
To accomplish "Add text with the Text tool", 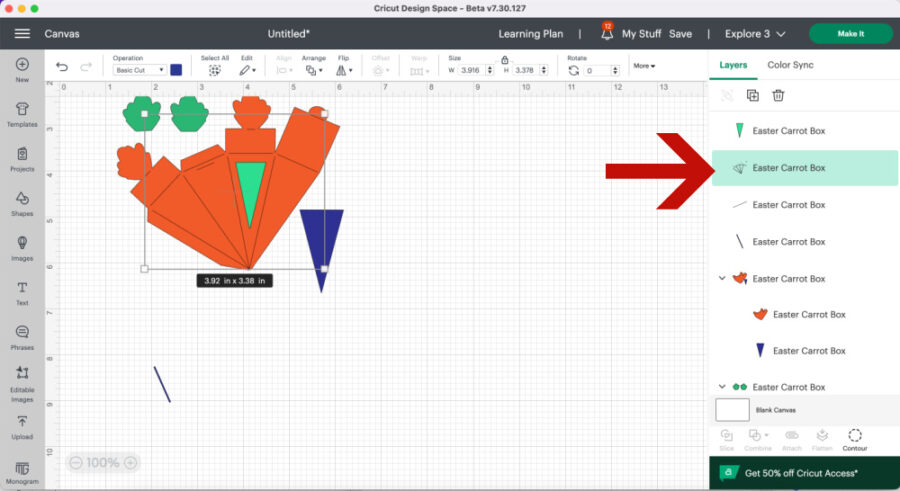I will 22,291.
